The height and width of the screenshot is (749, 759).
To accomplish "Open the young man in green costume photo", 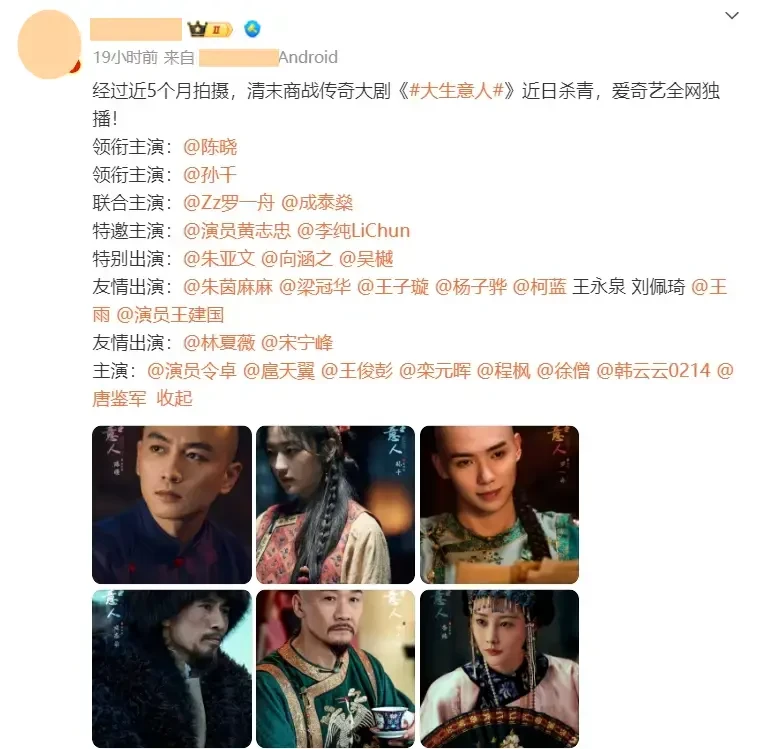I will pyautogui.click(x=500, y=504).
